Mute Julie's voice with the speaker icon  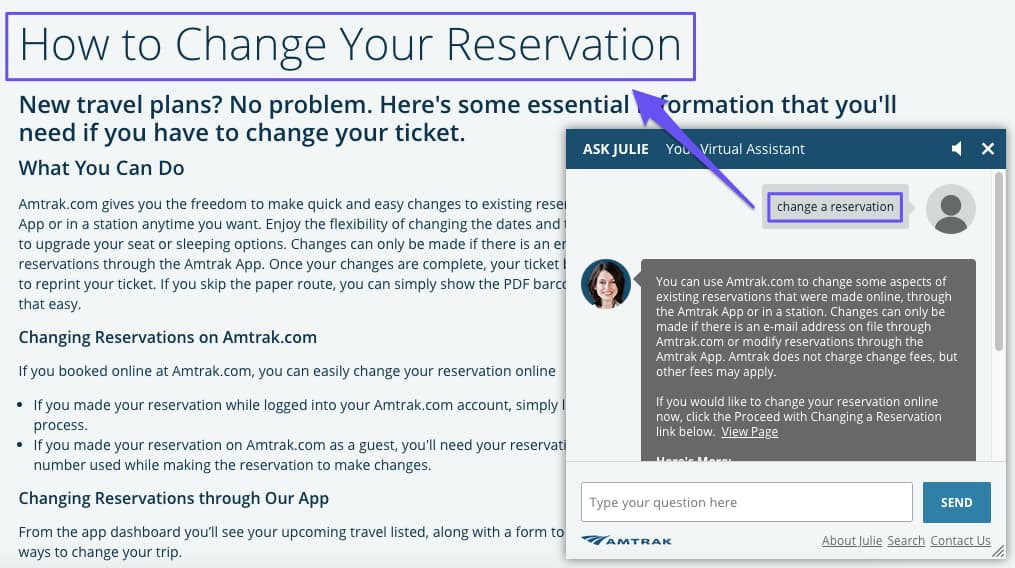(x=957, y=149)
